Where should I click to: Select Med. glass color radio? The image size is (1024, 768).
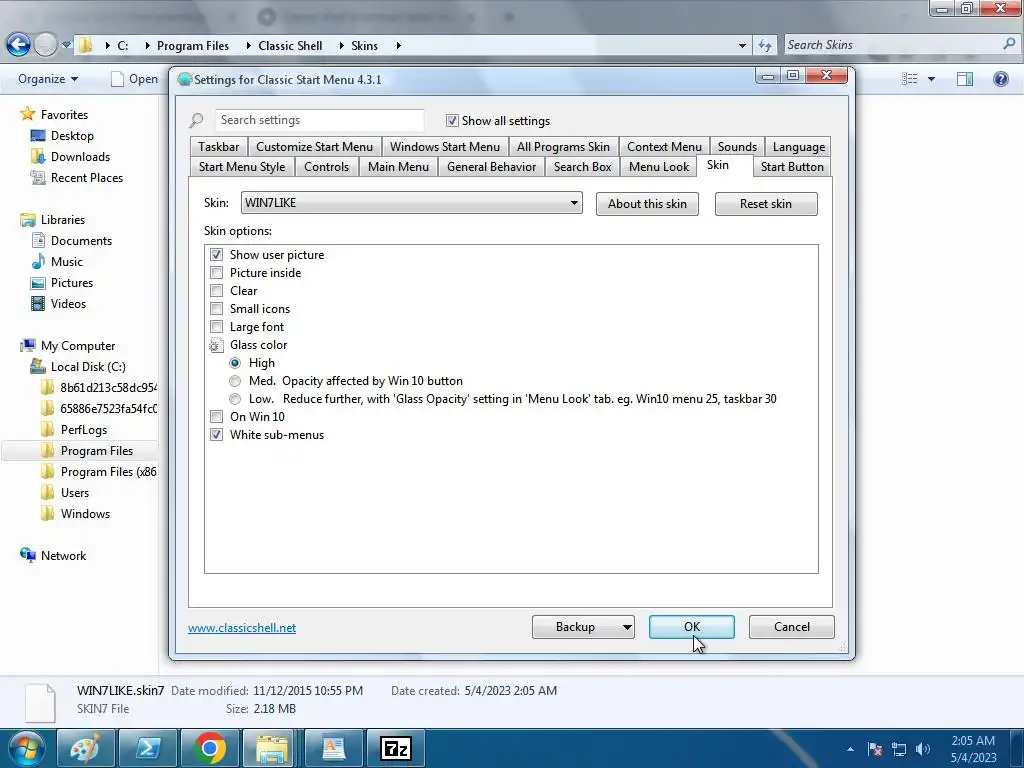235,381
